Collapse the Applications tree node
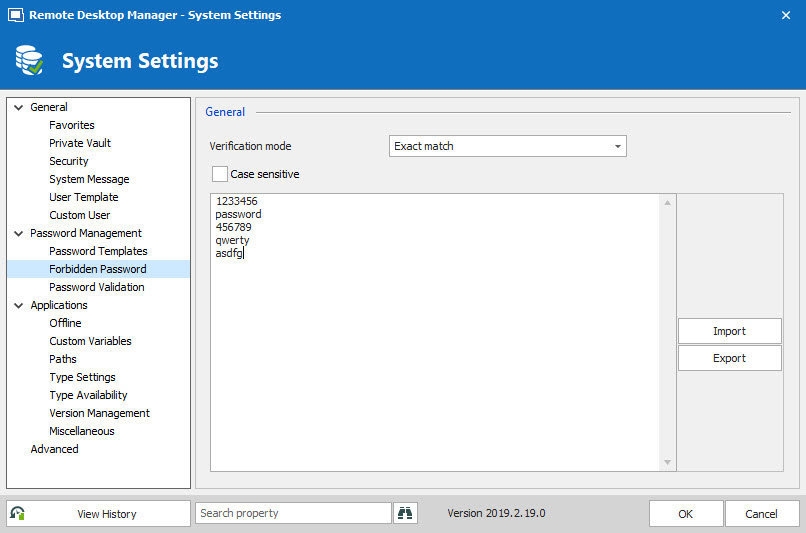The width and height of the screenshot is (806, 533). coord(19,305)
